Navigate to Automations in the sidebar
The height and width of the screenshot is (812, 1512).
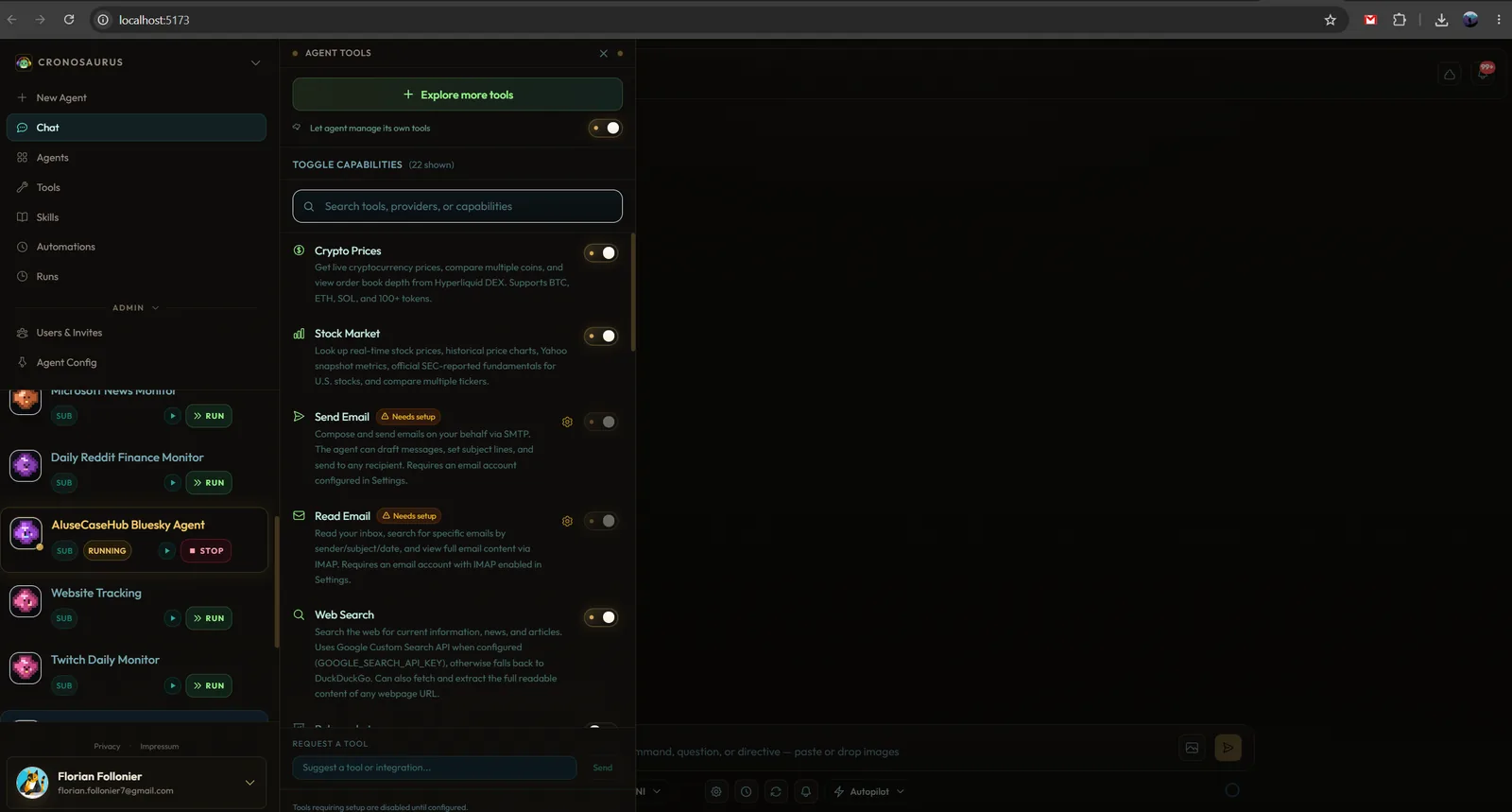tap(136, 247)
